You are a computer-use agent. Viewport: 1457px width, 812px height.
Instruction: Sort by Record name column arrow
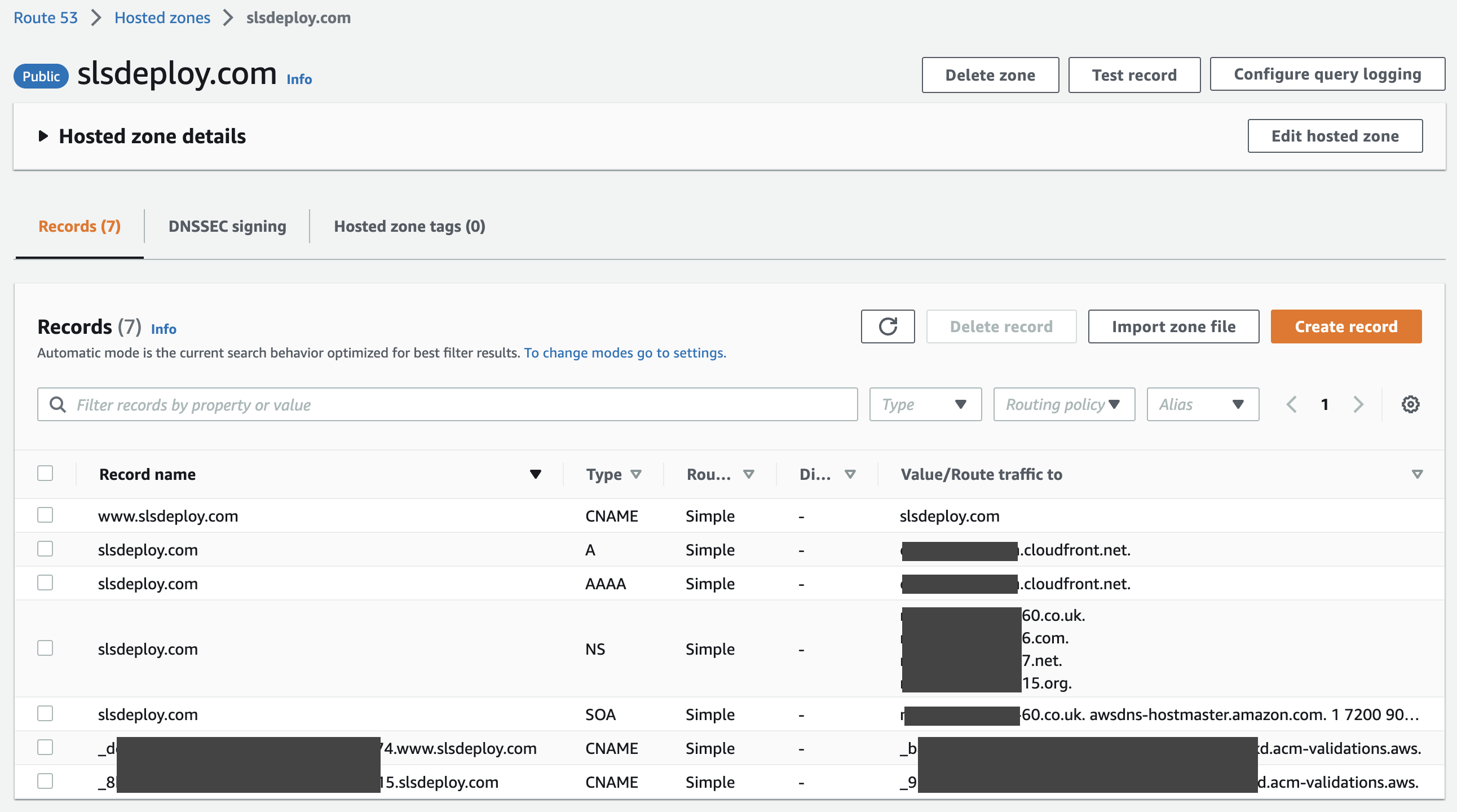(535, 474)
